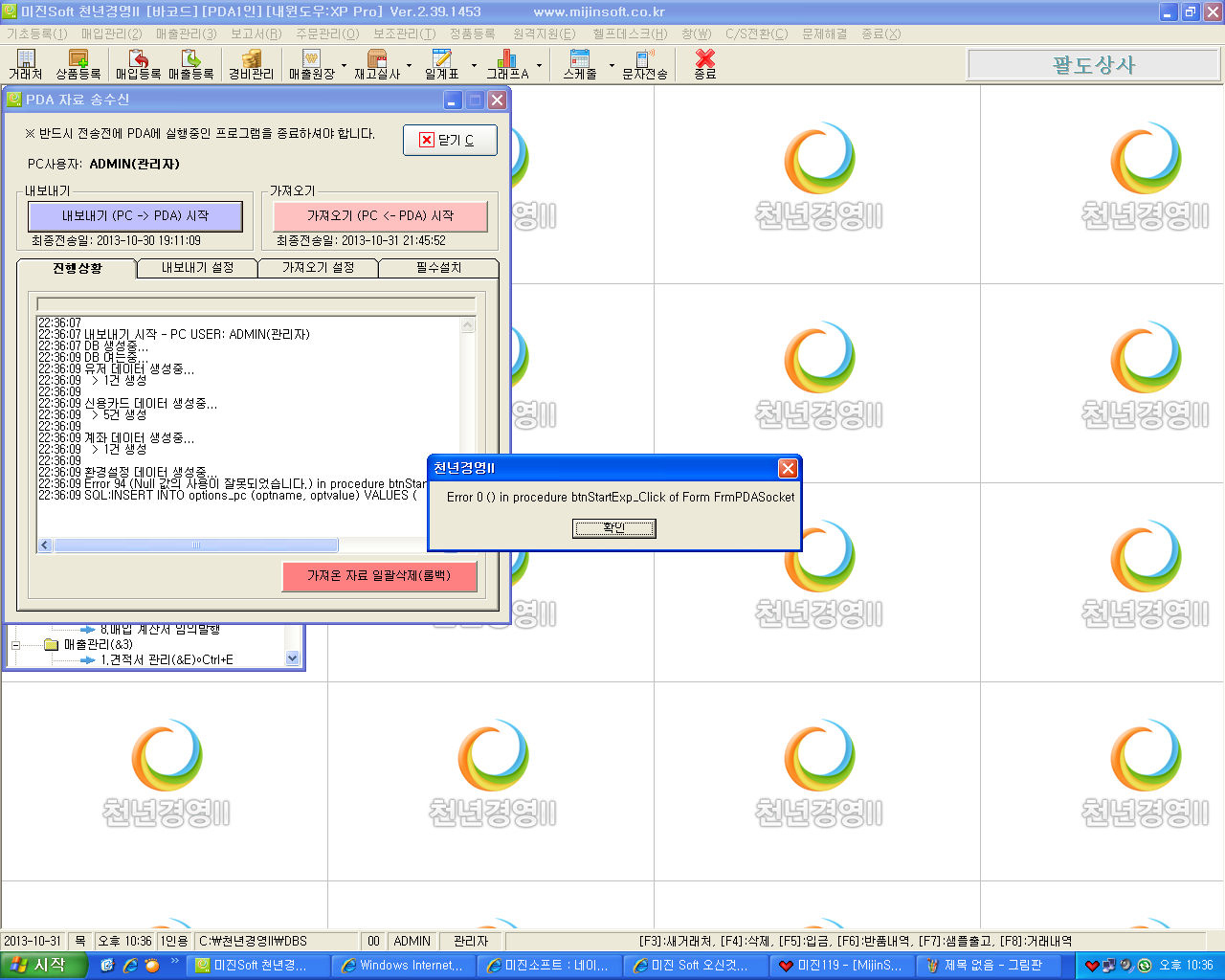Viewport: 1225px width, 980px height.
Task: Switch to the 가져오기 설정 tab
Action: tap(318, 268)
